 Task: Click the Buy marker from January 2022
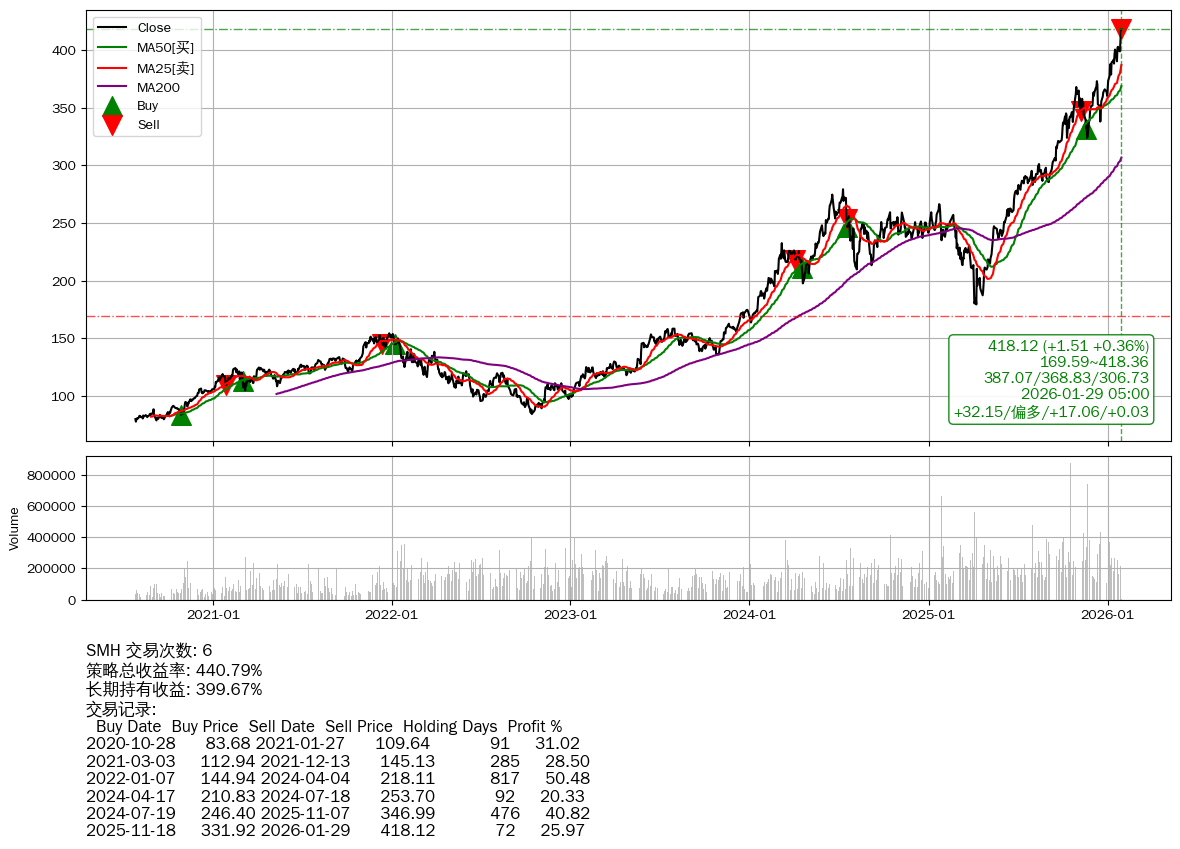[x=395, y=345]
